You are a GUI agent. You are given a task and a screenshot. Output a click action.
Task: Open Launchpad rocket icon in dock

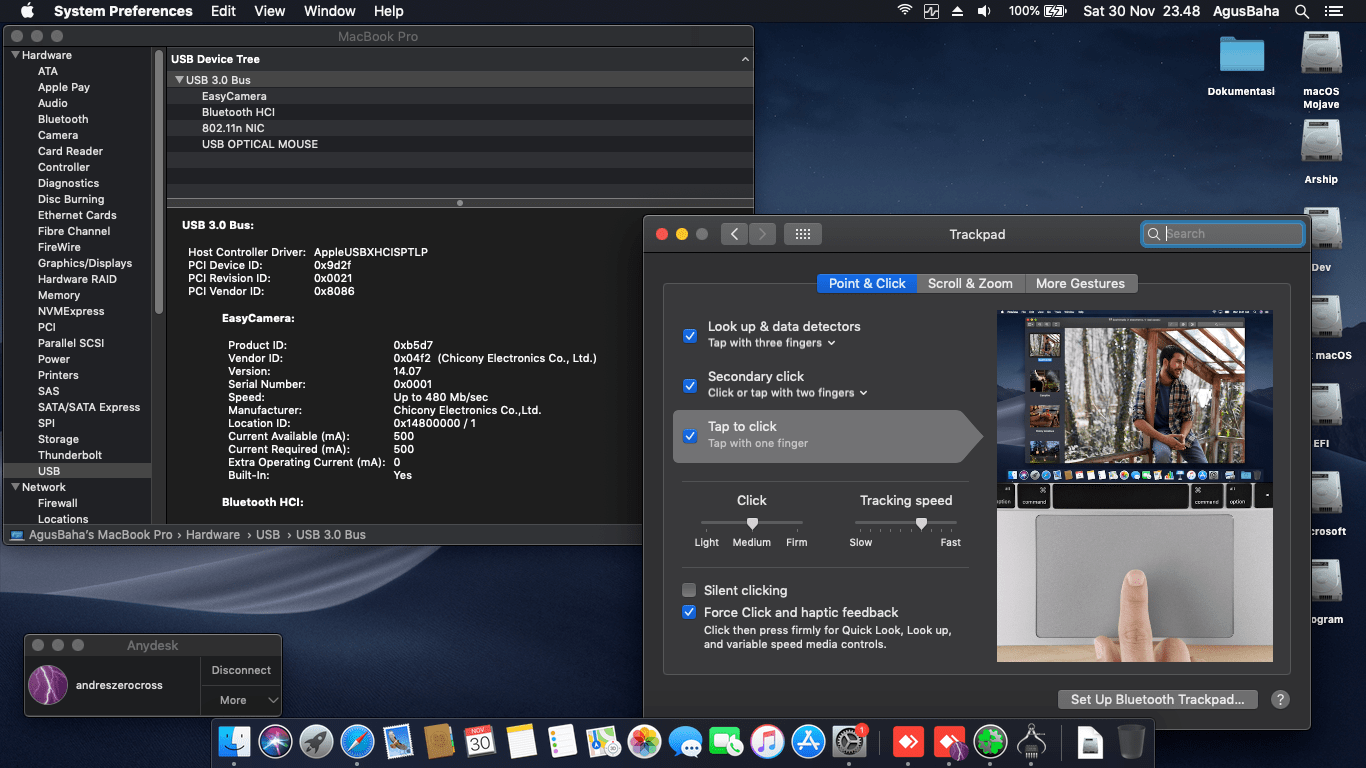click(316, 741)
